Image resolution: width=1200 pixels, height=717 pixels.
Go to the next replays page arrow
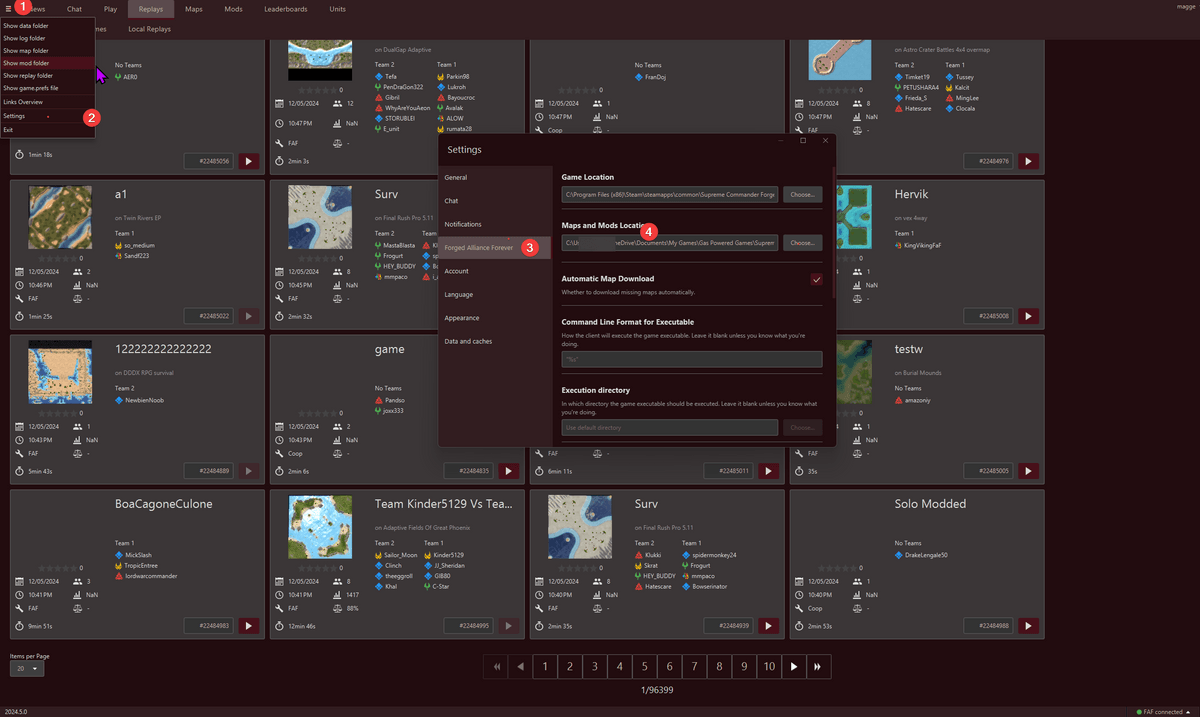tap(794, 666)
